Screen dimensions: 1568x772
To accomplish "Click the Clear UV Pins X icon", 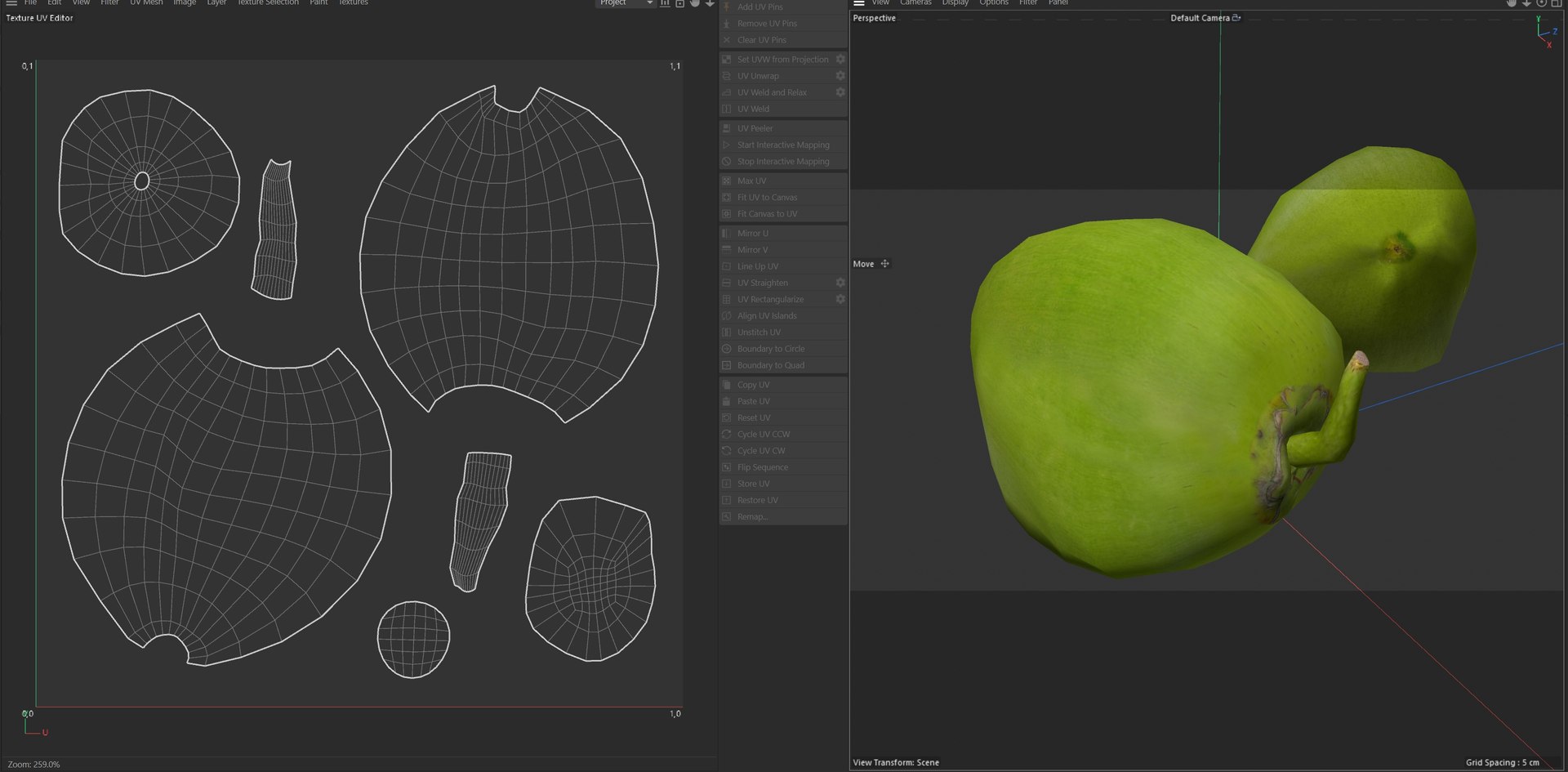I will tap(727, 40).
